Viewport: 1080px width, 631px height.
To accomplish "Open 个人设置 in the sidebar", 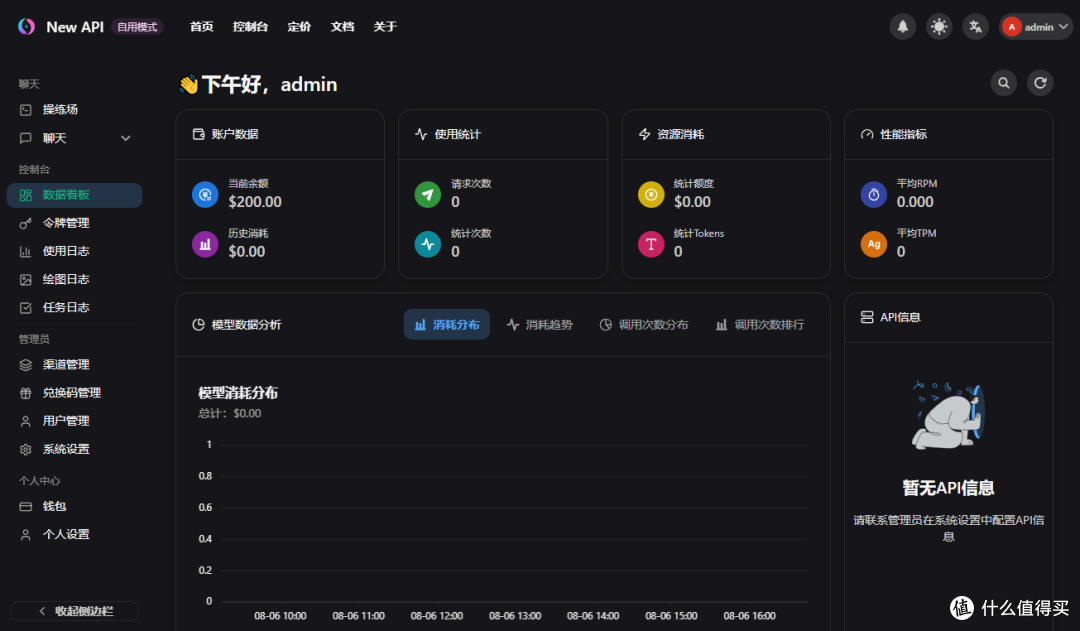I will [x=74, y=535].
